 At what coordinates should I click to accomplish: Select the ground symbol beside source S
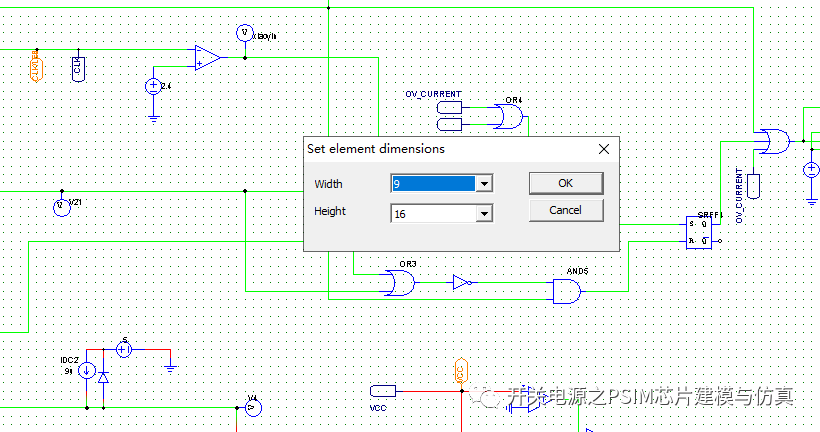[170, 368]
